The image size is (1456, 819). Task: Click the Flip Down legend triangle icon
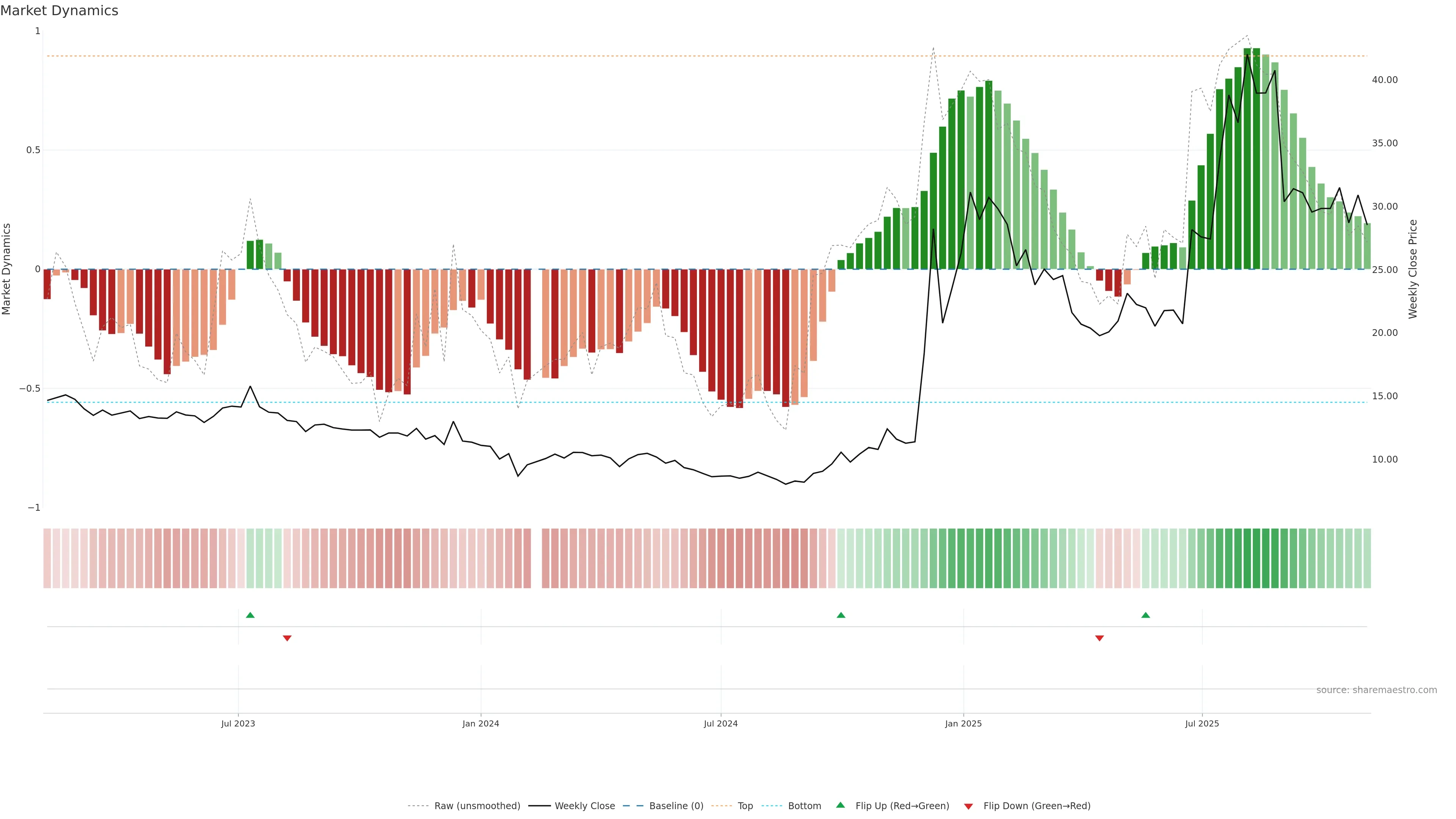968,806
